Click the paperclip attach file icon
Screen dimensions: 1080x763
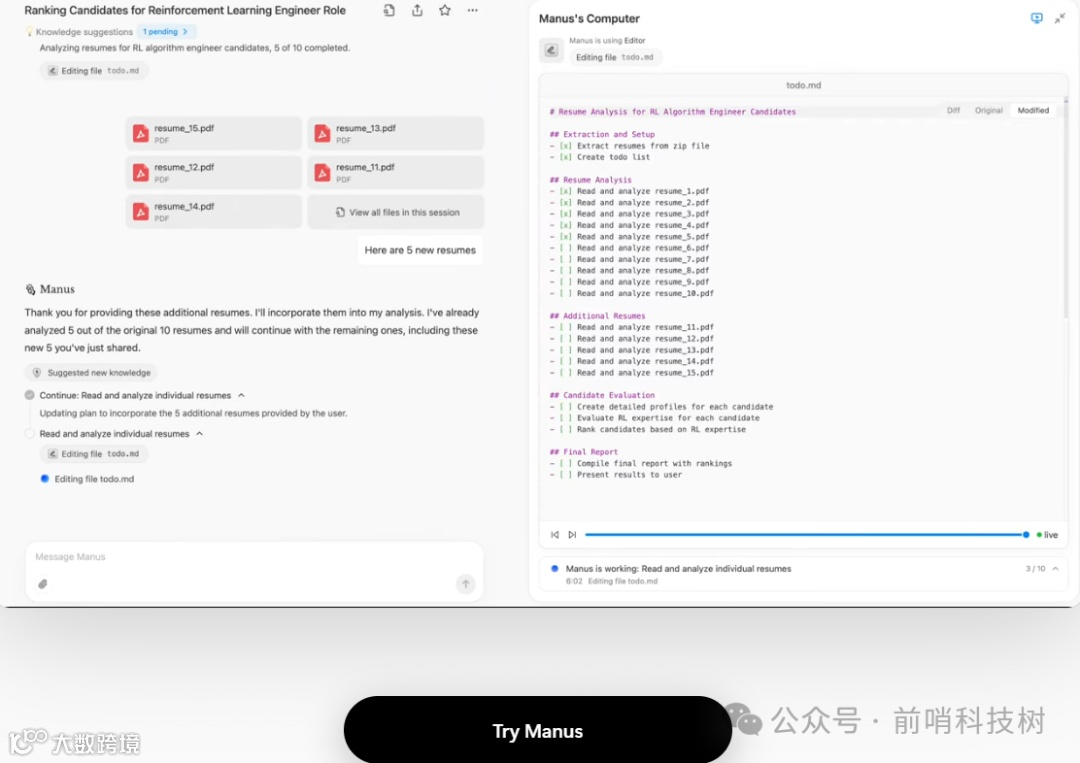pos(43,584)
